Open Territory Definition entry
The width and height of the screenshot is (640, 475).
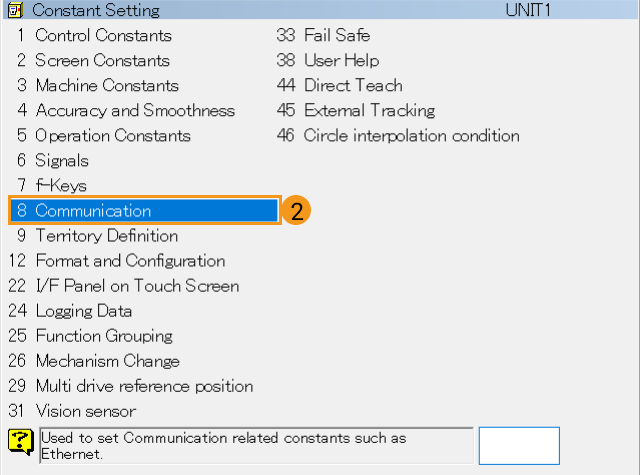click(106, 236)
